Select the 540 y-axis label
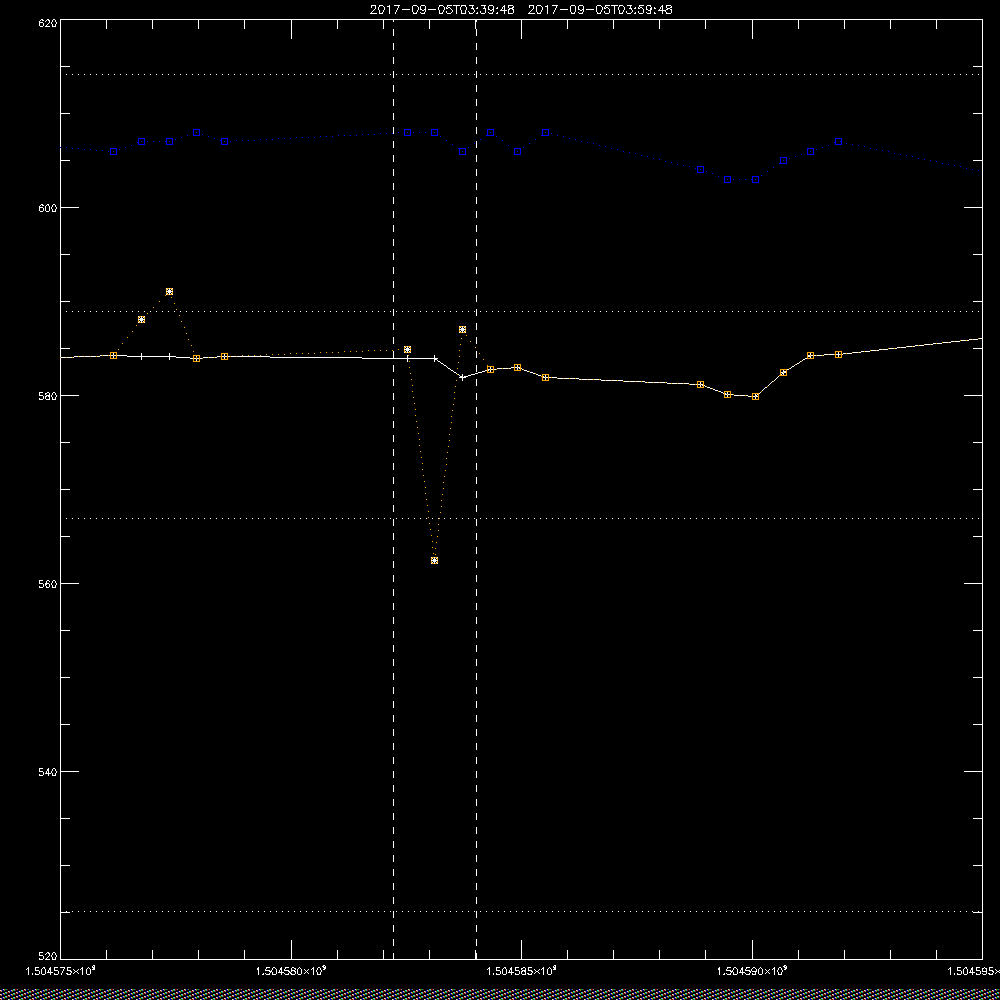1000x1000 pixels. (47, 772)
